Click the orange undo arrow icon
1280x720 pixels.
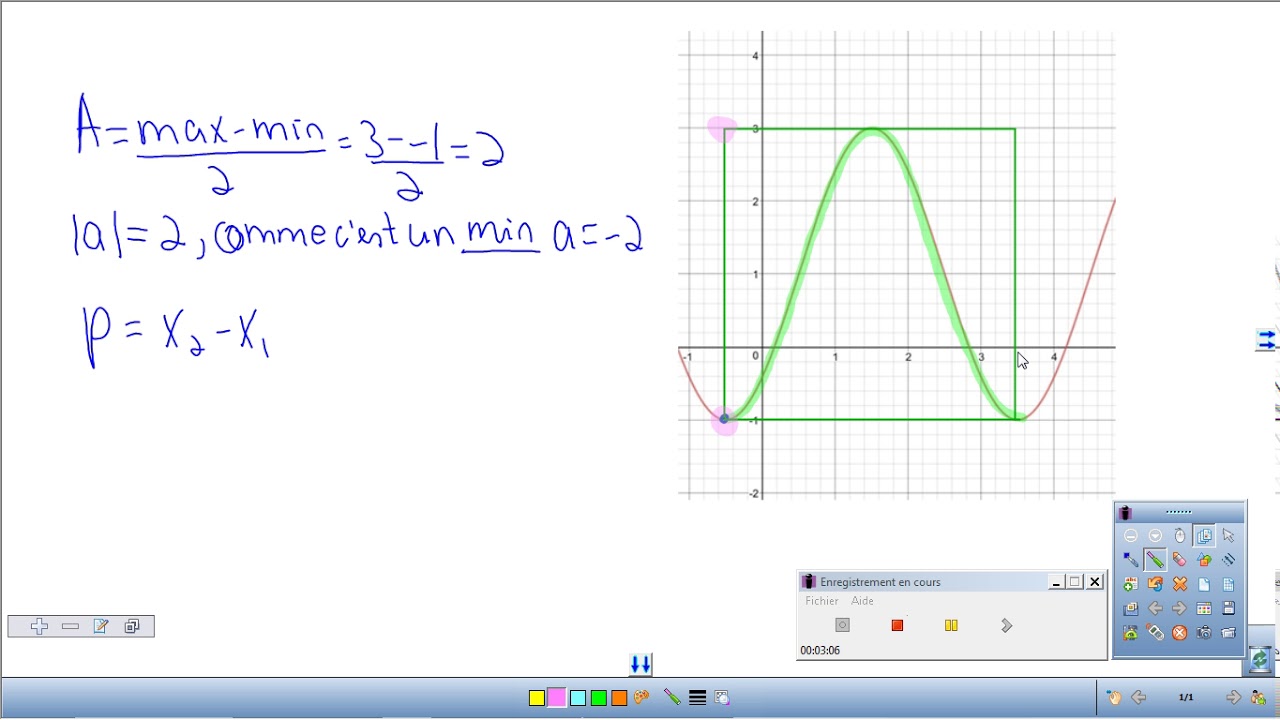pyautogui.click(x=1155, y=584)
